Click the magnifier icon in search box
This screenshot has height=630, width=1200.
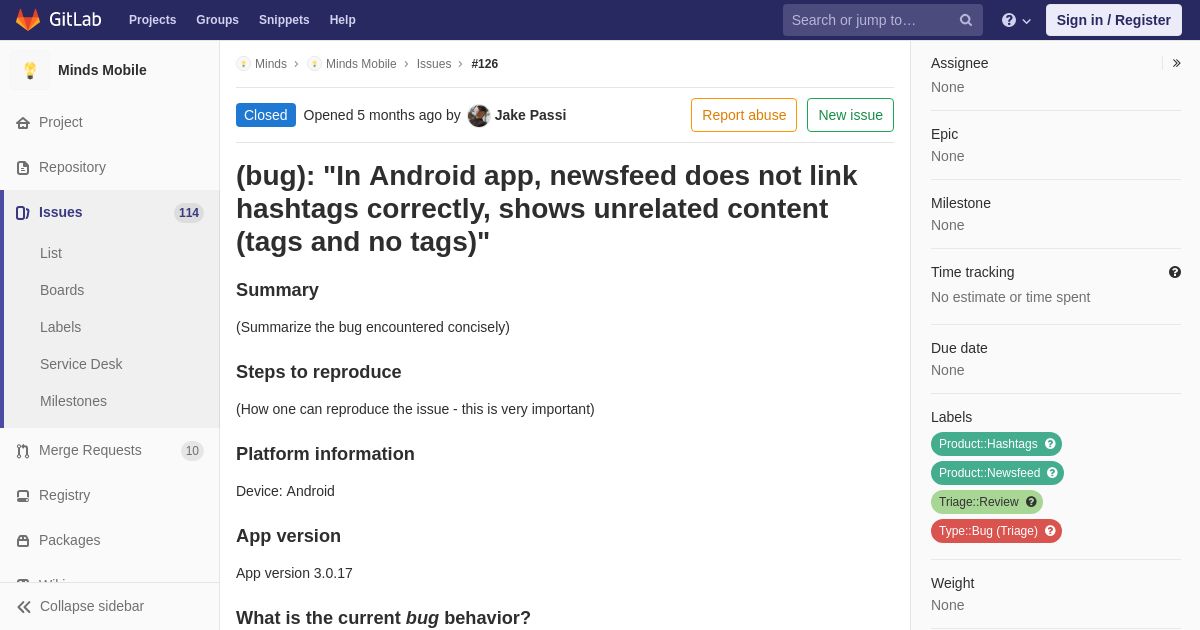[966, 20]
